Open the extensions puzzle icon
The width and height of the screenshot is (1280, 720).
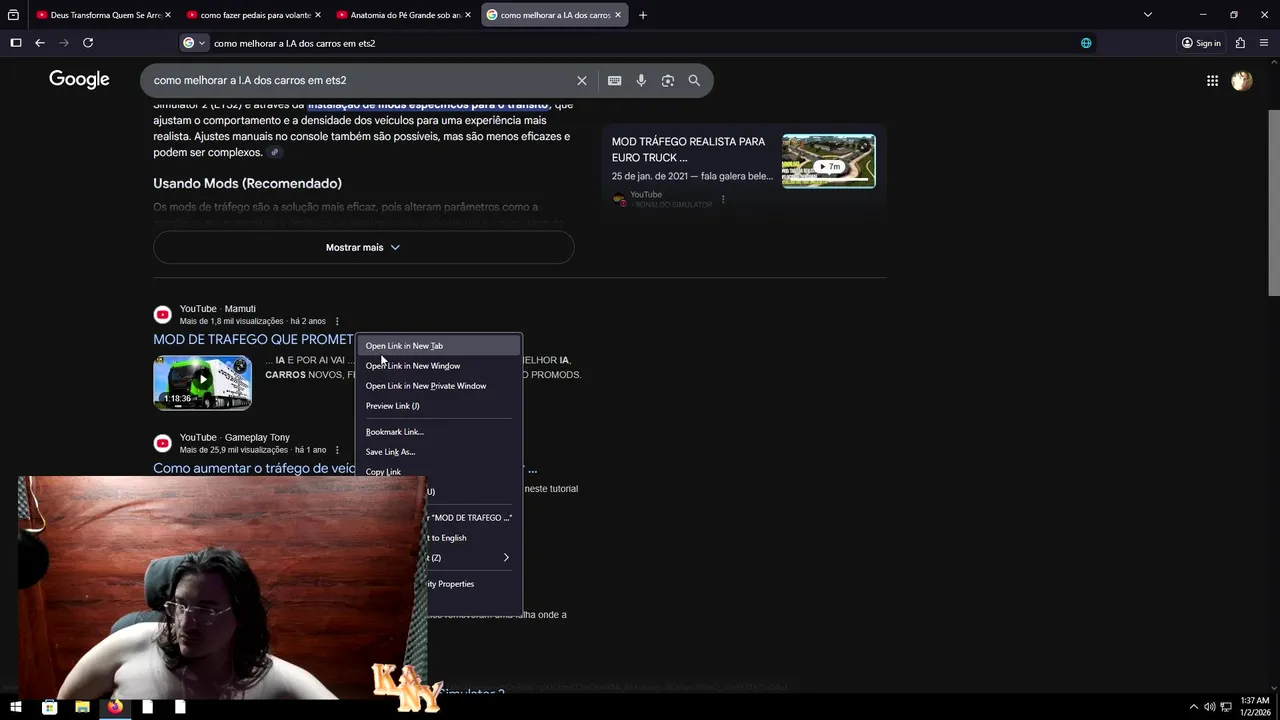[x=1240, y=43]
